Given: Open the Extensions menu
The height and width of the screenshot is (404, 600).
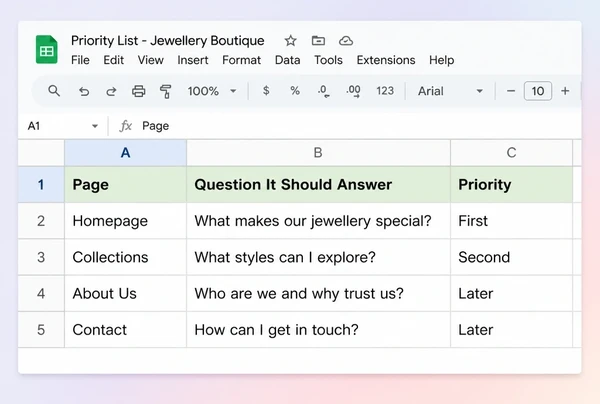Looking at the screenshot, I should 386,60.
